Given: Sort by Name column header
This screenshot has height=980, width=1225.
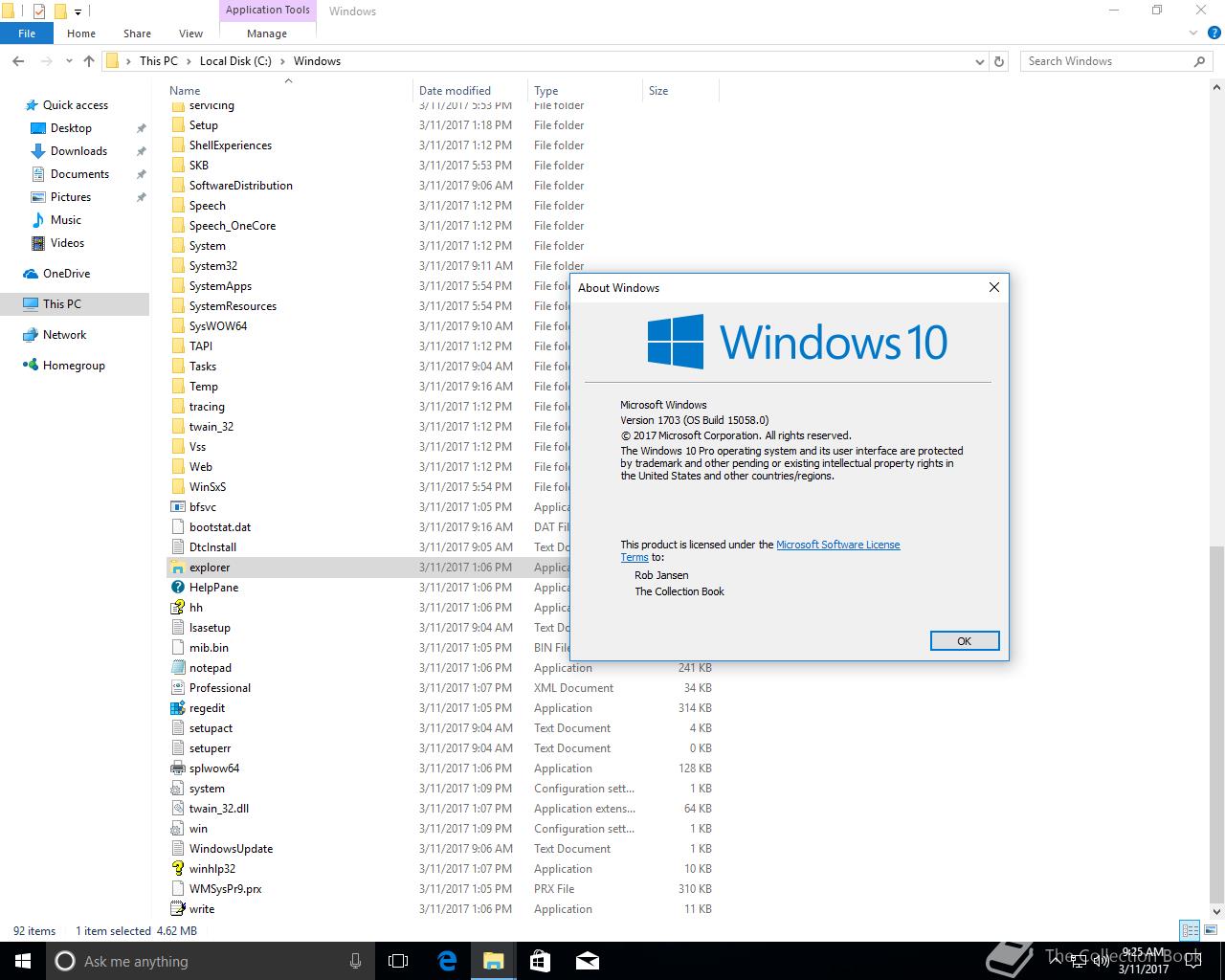Looking at the screenshot, I should pos(287,91).
